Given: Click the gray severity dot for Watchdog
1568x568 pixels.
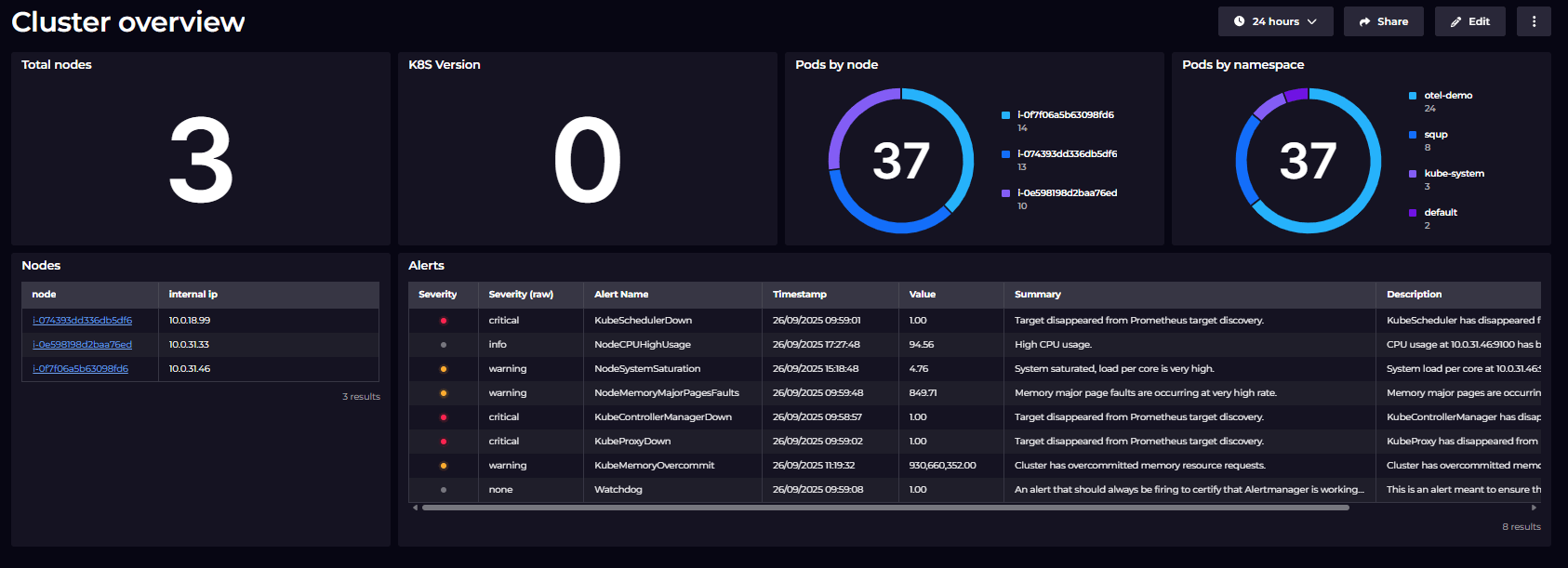Looking at the screenshot, I should pyautogui.click(x=444, y=490).
